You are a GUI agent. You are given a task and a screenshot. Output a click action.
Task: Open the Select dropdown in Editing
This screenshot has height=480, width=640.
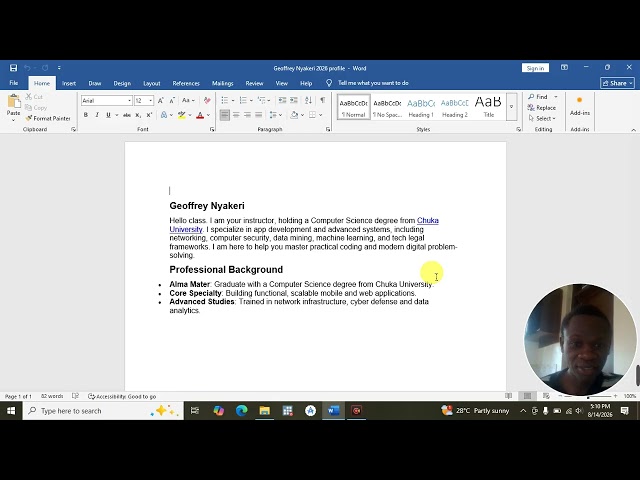(x=542, y=118)
